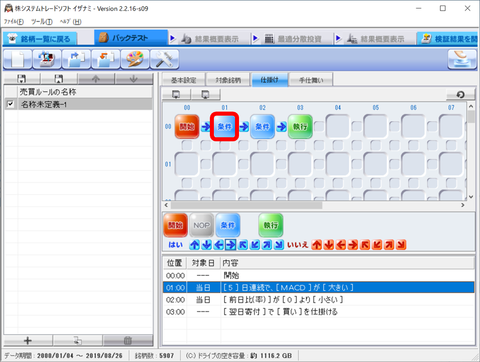Open the paint palette color settings icon
Screen dimensions: 480x362
(135, 59)
